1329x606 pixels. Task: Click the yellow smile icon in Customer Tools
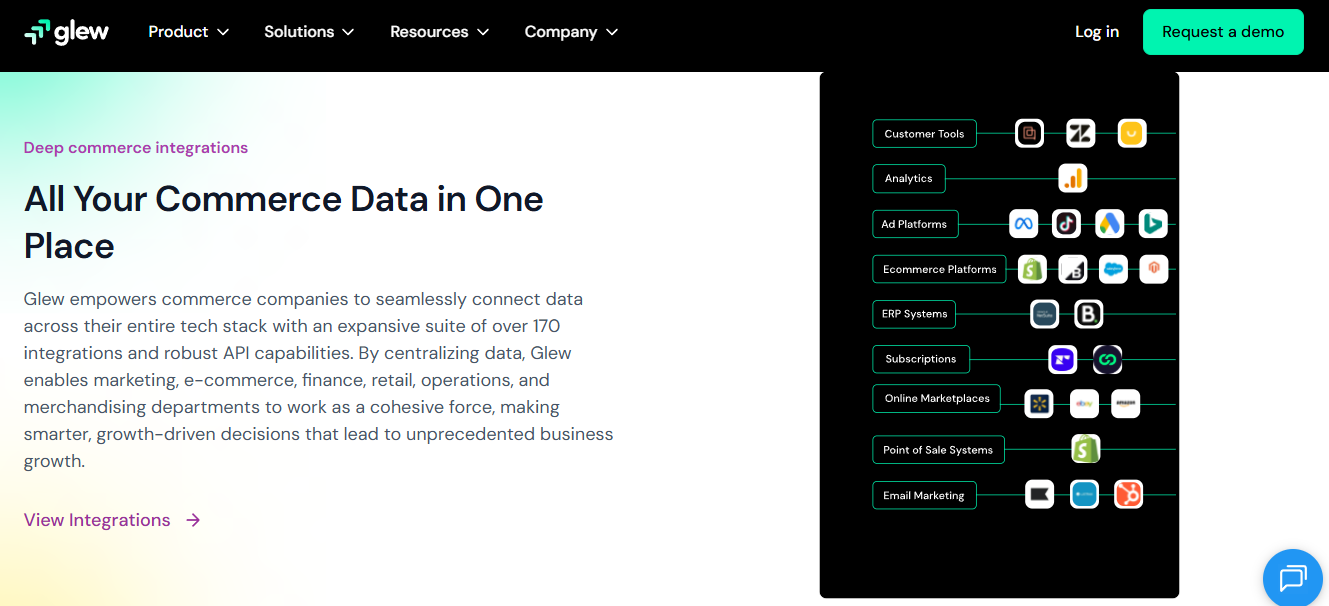[1132, 133]
